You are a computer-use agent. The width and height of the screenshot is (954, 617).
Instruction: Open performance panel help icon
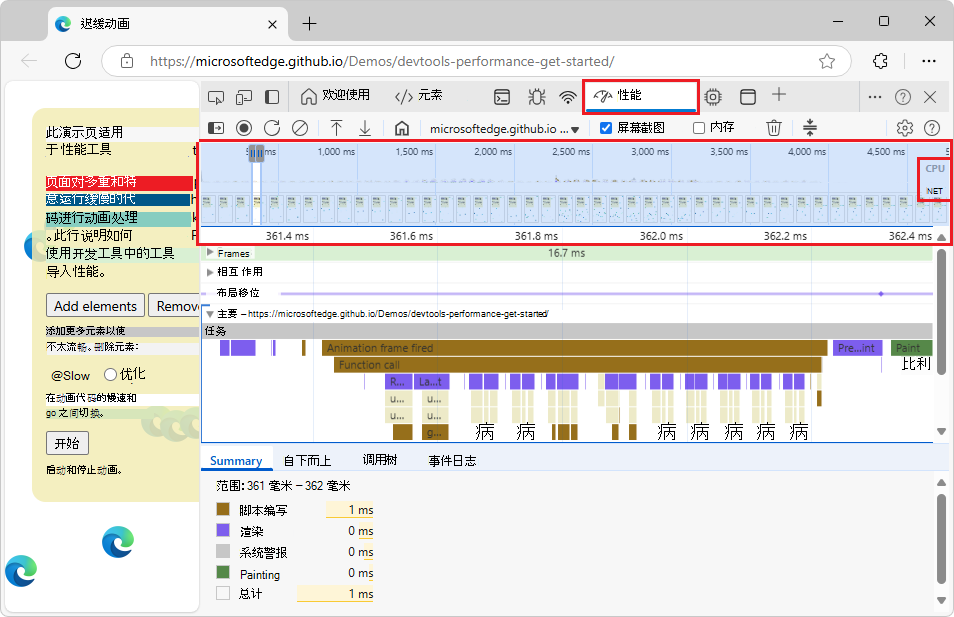click(x=932, y=128)
